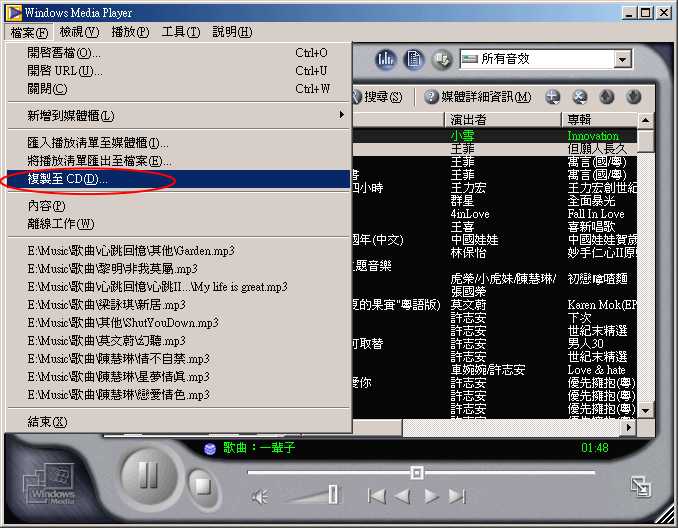This screenshot has width=678, height=528.
Task: Click the 搜尋(S) search button
Action: coord(379,97)
